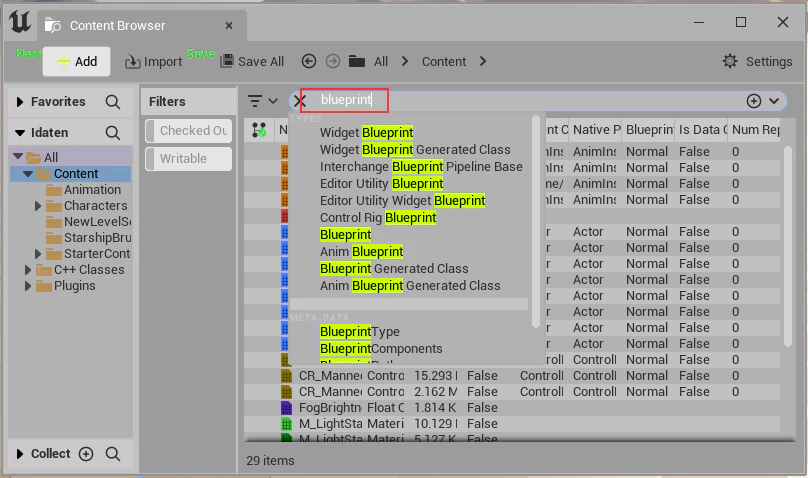The image size is (808, 478).
Task: Choose the plain Blueprint suggestion
Action: click(345, 235)
